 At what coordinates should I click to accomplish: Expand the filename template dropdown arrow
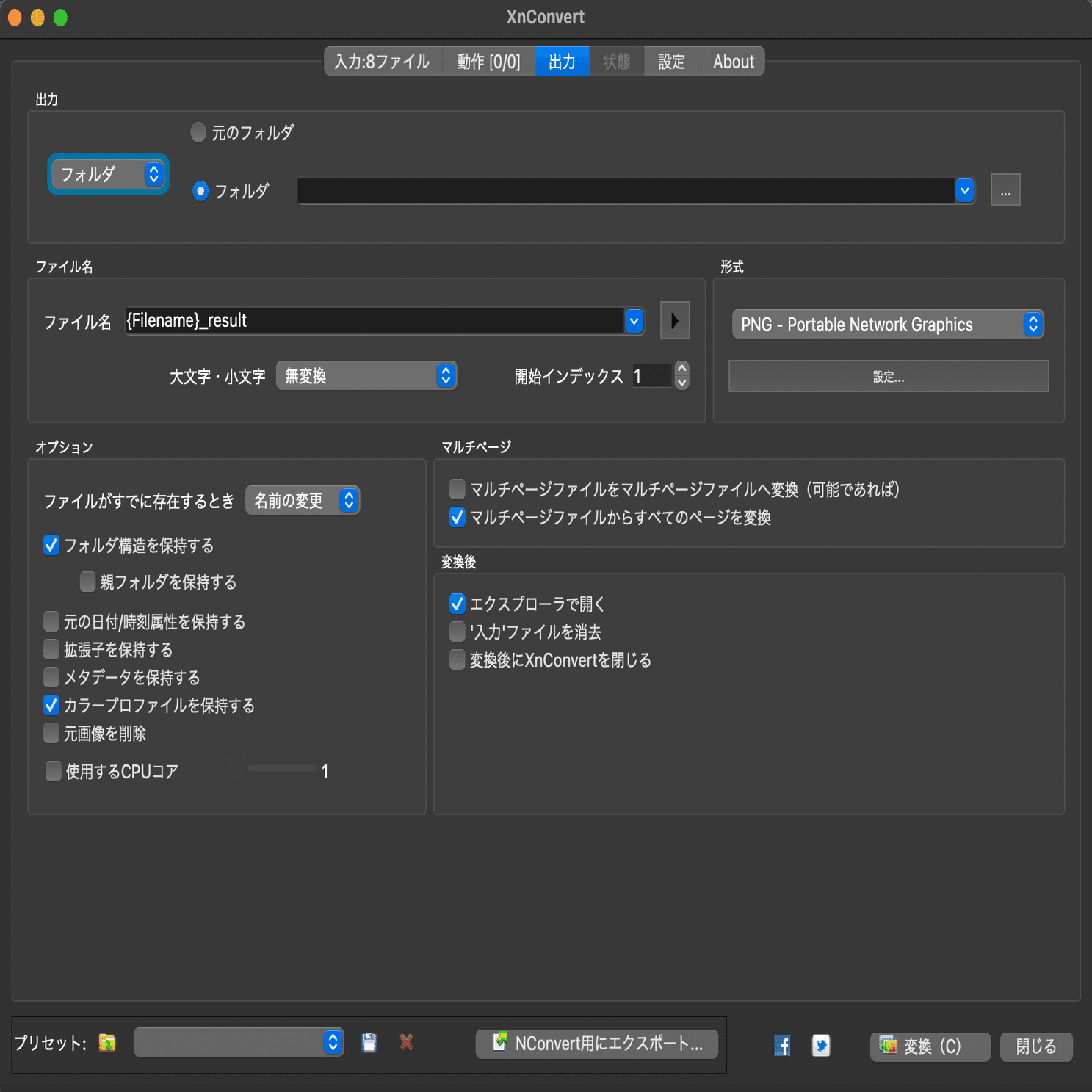point(634,321)
